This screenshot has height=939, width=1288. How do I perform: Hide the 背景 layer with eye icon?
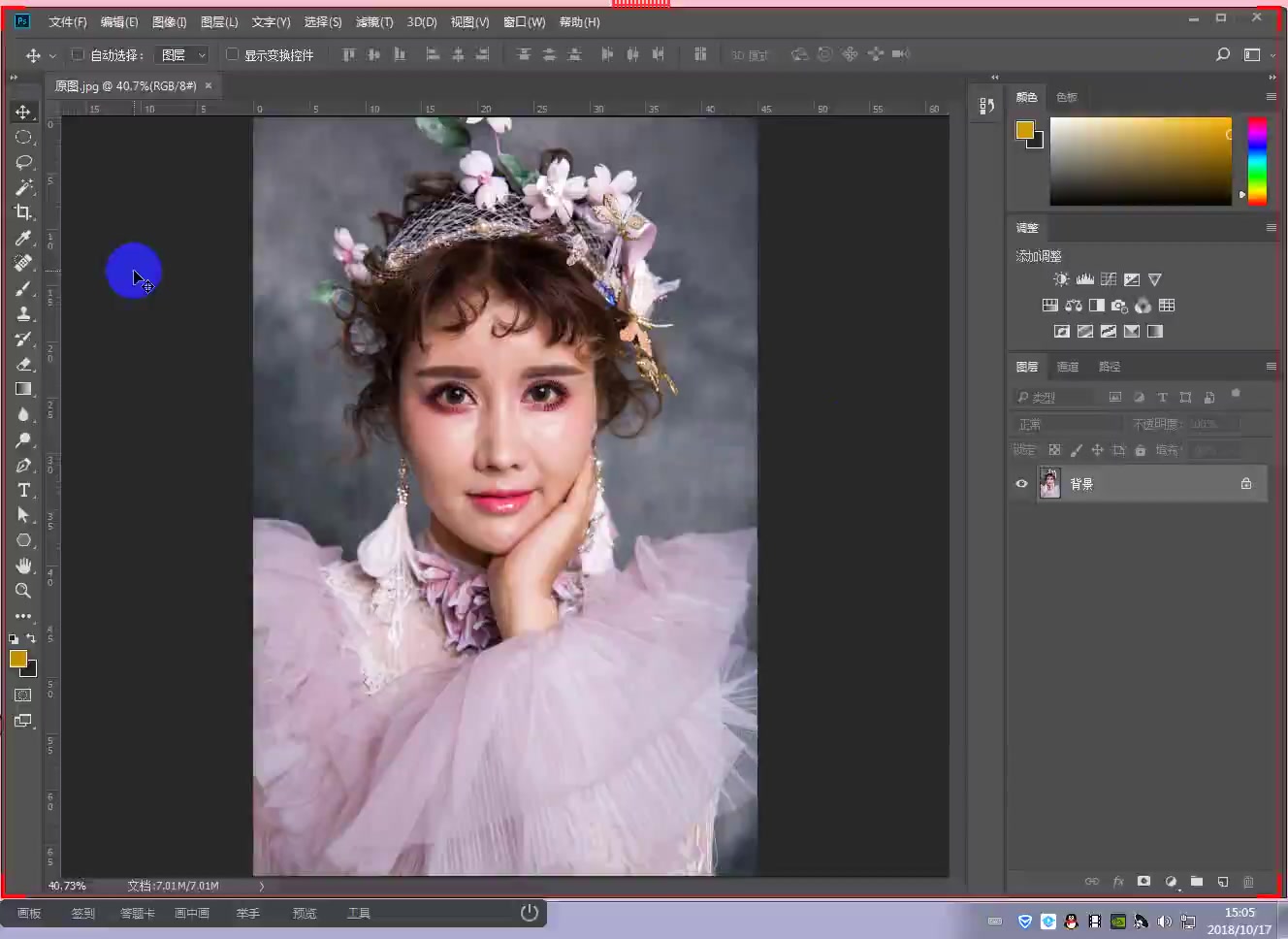click(1021, 484)
